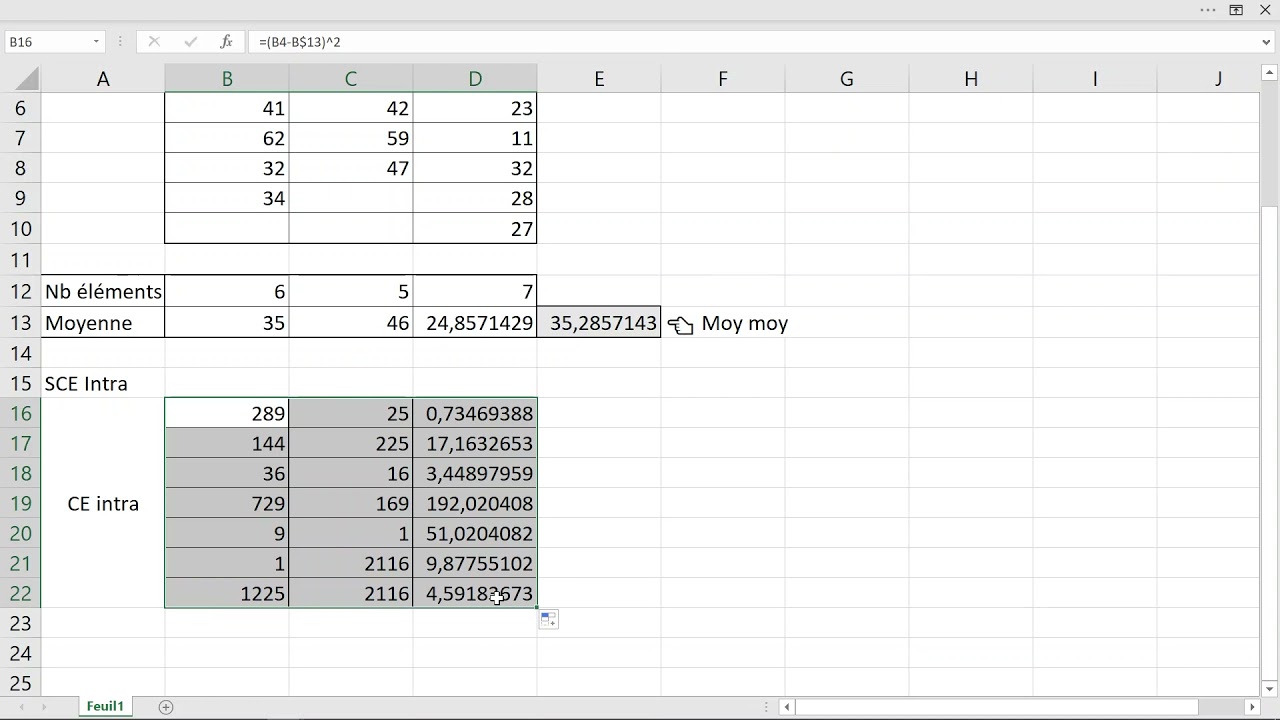Select column B header
Viewport: 1280px width, 720px height.
point(227,79)
